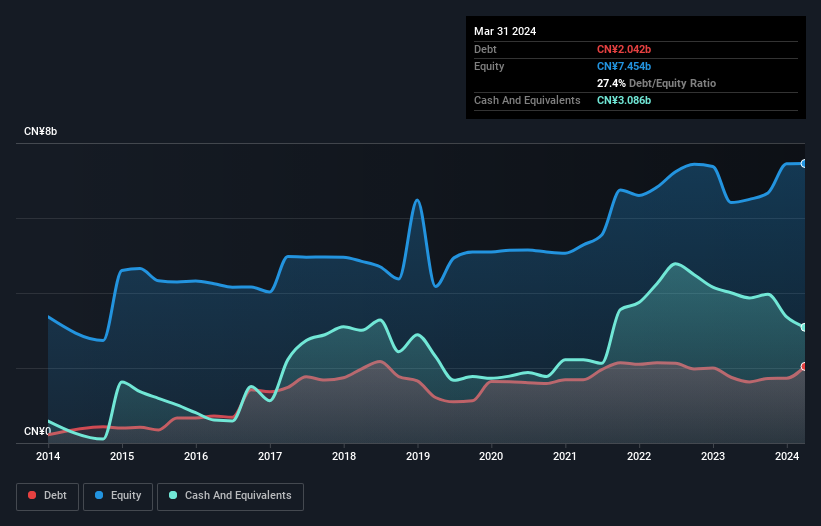Click the teal Cash endpoint marker
821x526 pixels.
(804, 327)
